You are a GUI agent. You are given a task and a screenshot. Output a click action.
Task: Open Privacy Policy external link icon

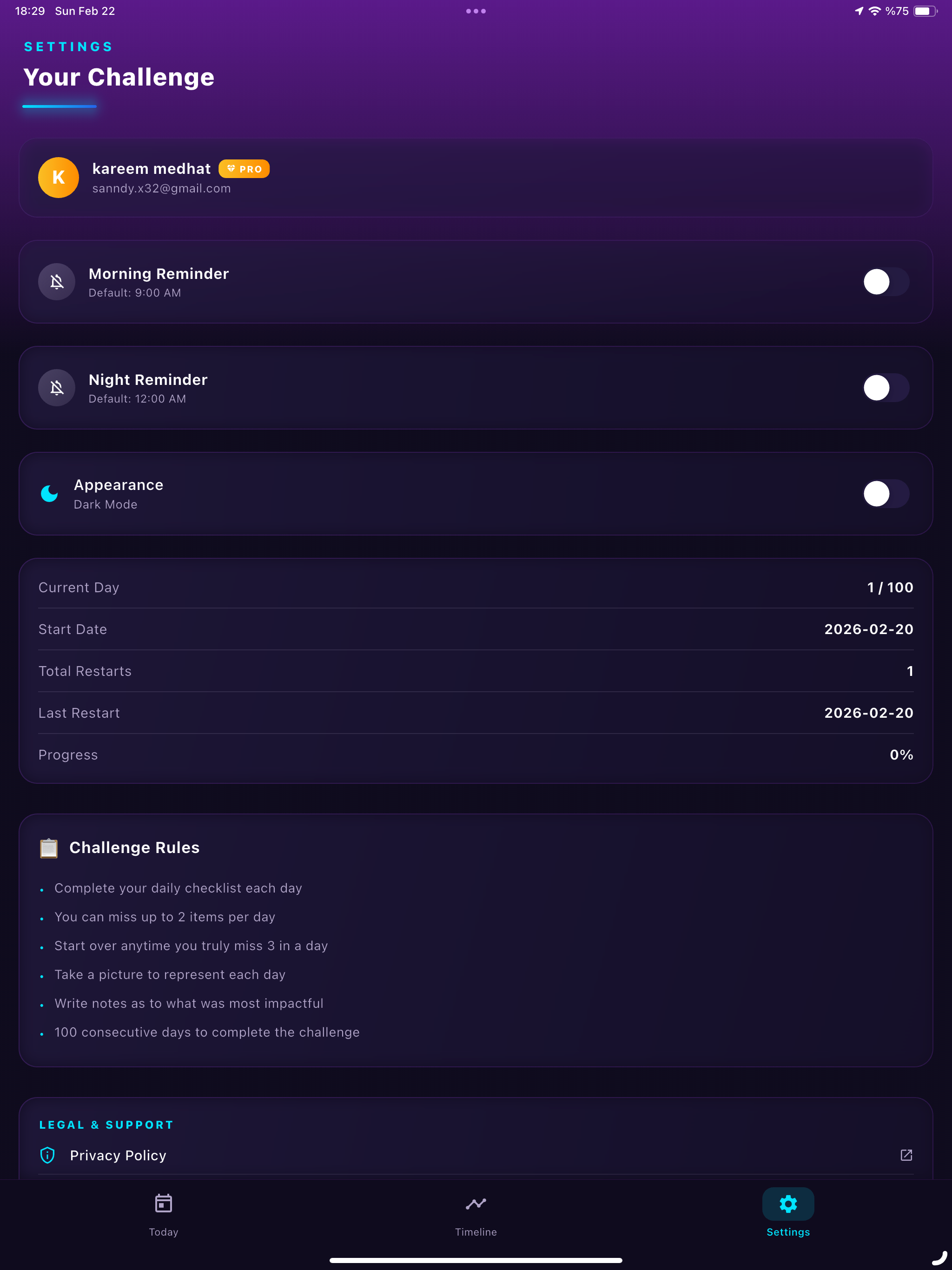(x=906, y=1155)
